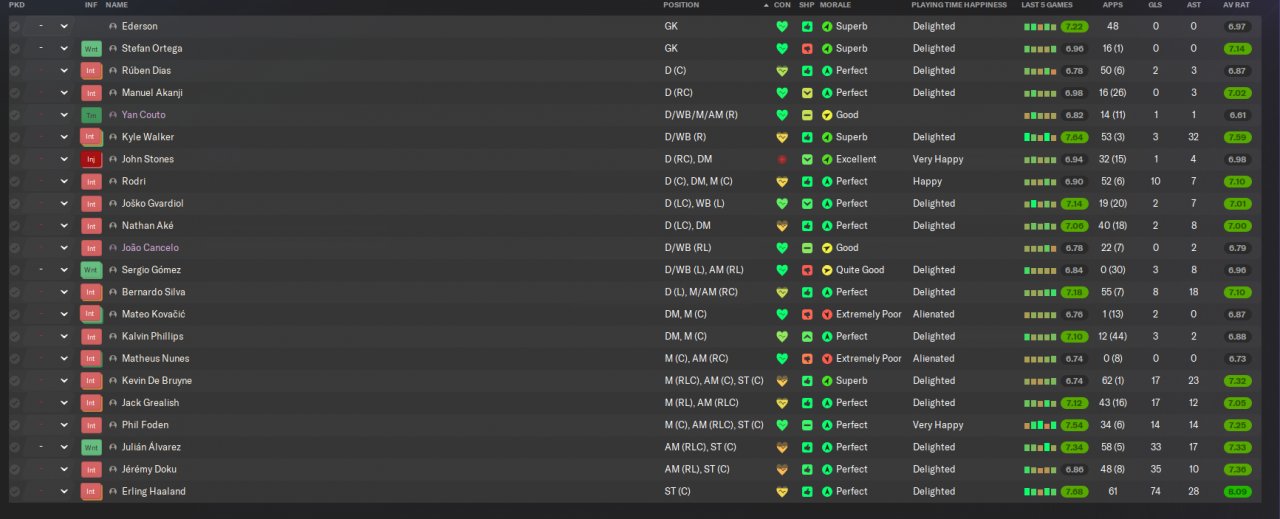Open Julián Álvarez's player profile
1280x519 pixels.
click(x=151, y=447)
